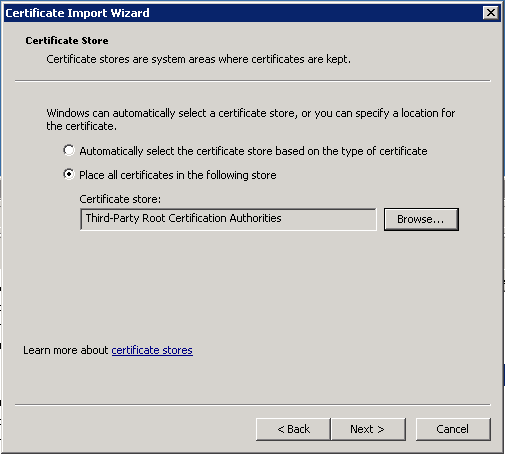Open the Browse... store picker

pyautogui.click(x=421, y=219)
